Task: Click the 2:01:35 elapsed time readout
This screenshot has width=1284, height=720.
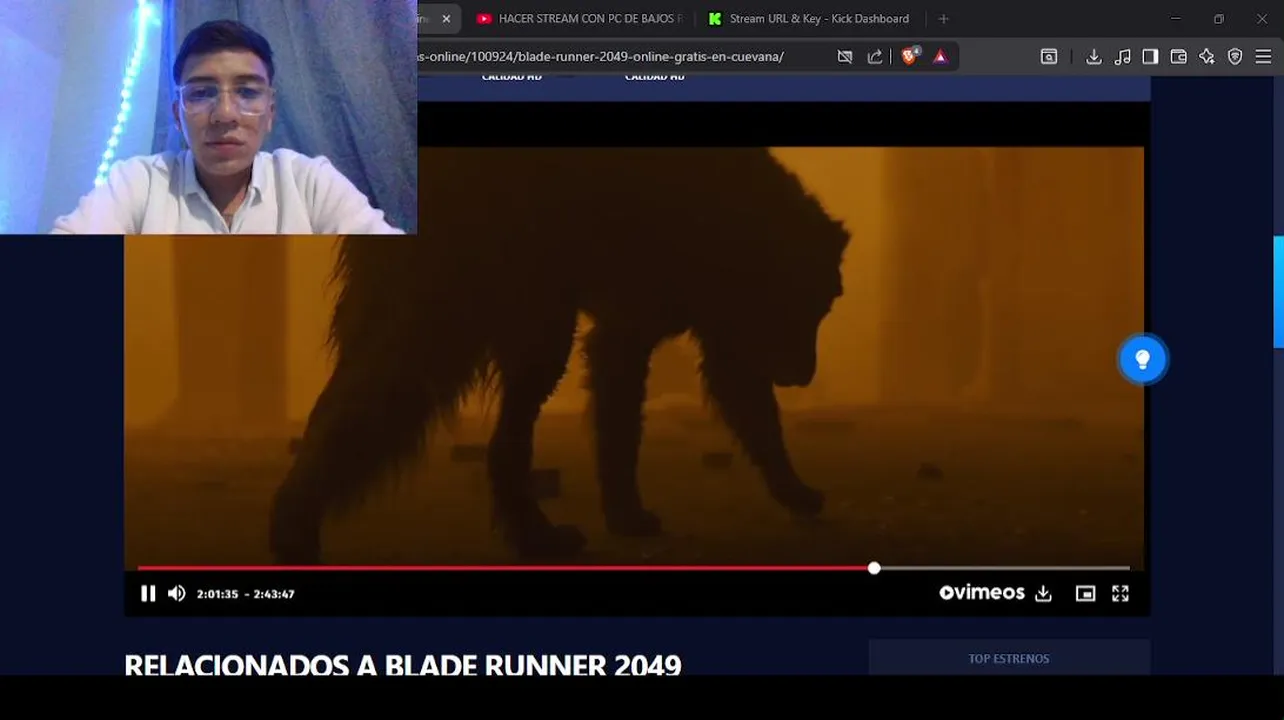Action: (217, 594)
